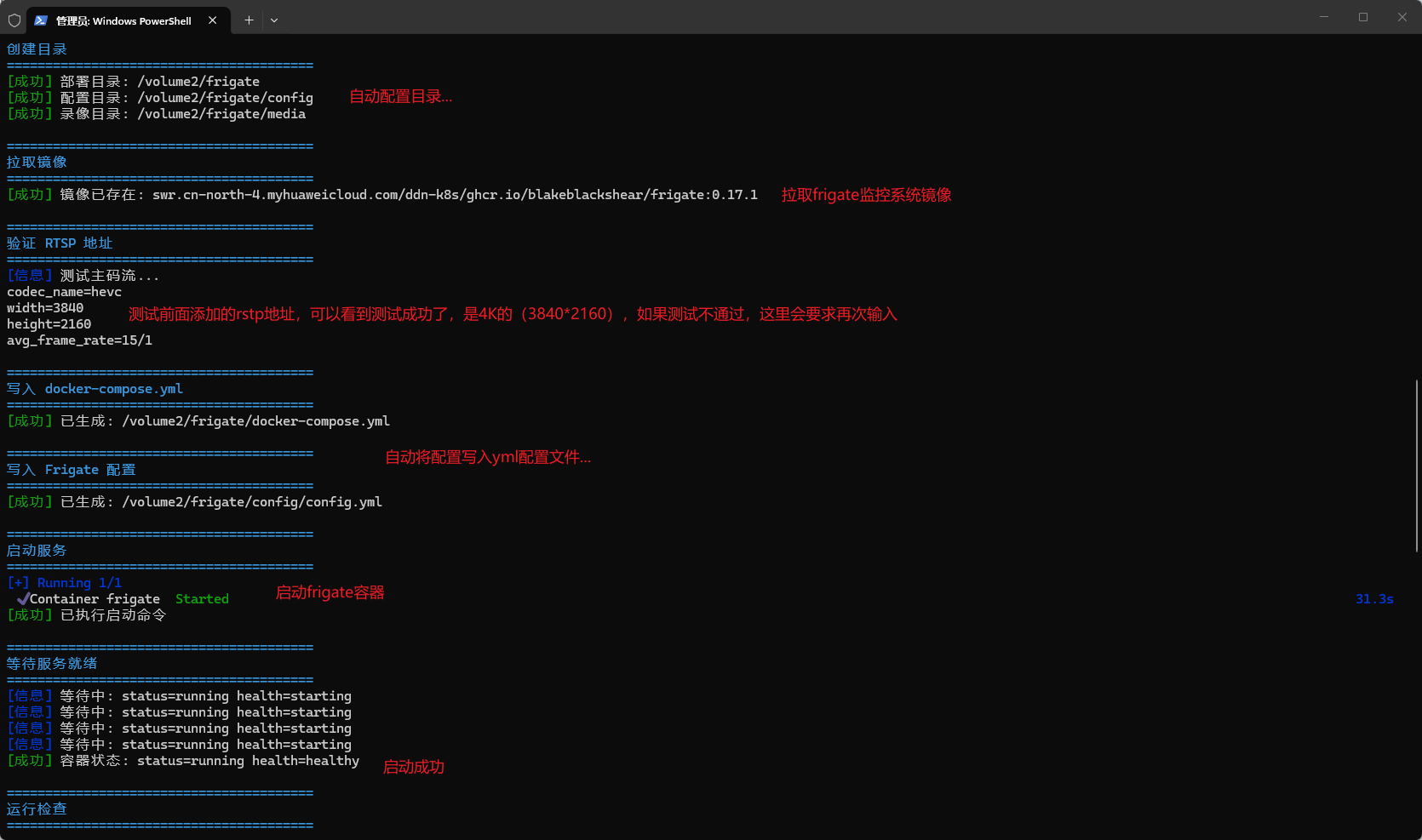Click the 拉取镜像 section heading
This screenshot has width=1422, height=840.
[x=37, y=163]
